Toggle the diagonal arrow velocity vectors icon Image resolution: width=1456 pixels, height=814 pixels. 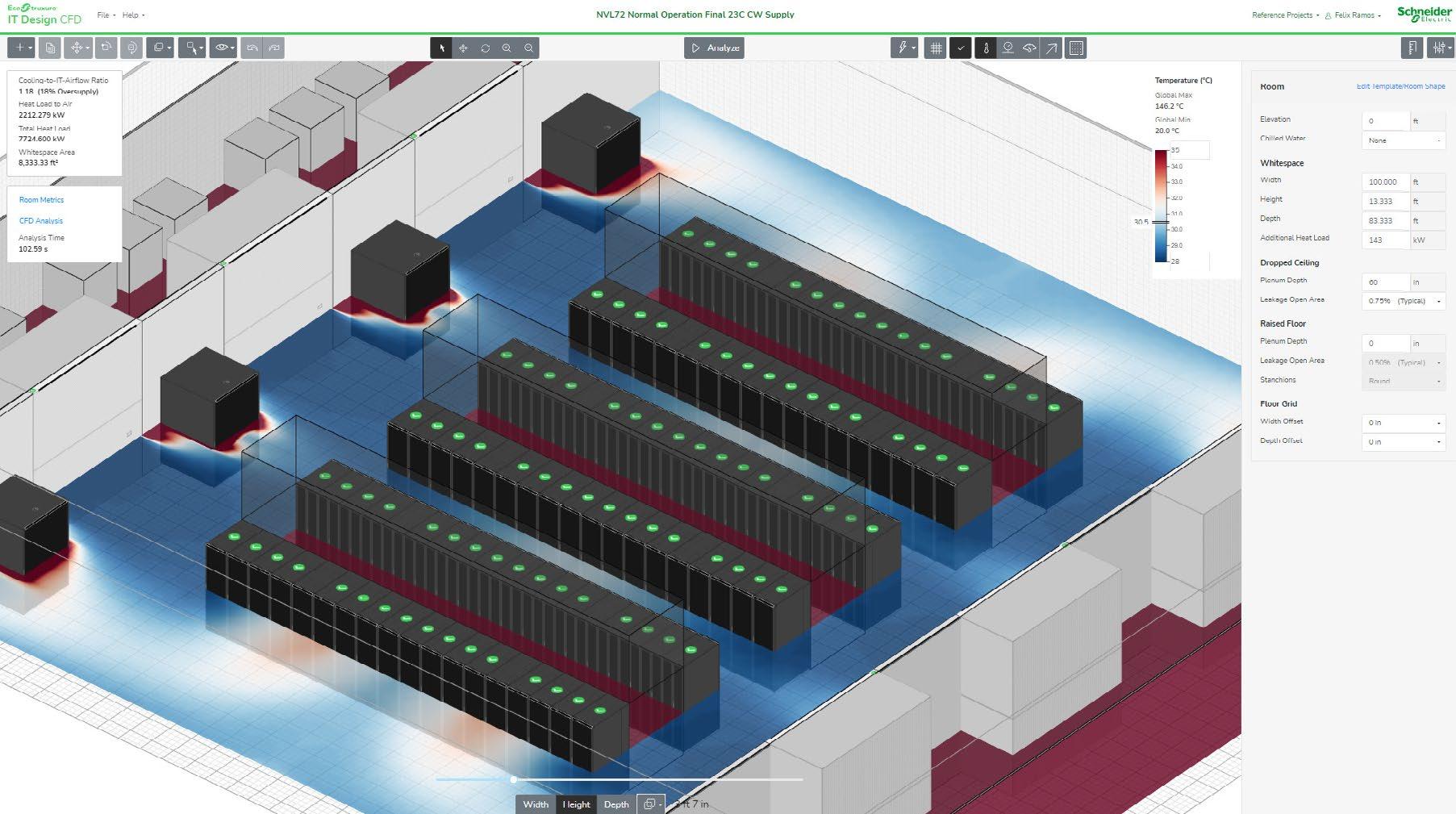click(1052, 48)
